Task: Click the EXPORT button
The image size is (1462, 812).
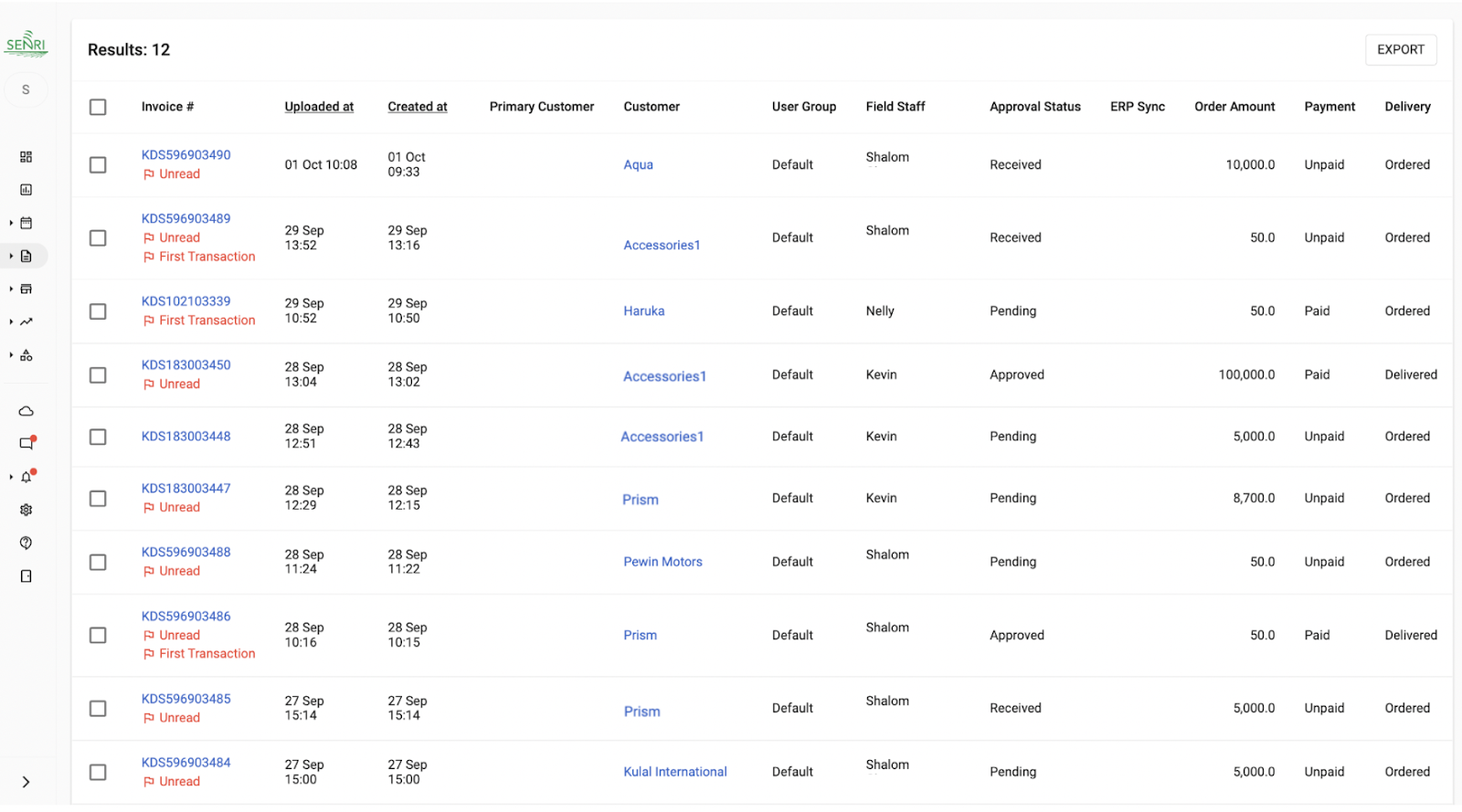Action: [x=1400, y=50]
